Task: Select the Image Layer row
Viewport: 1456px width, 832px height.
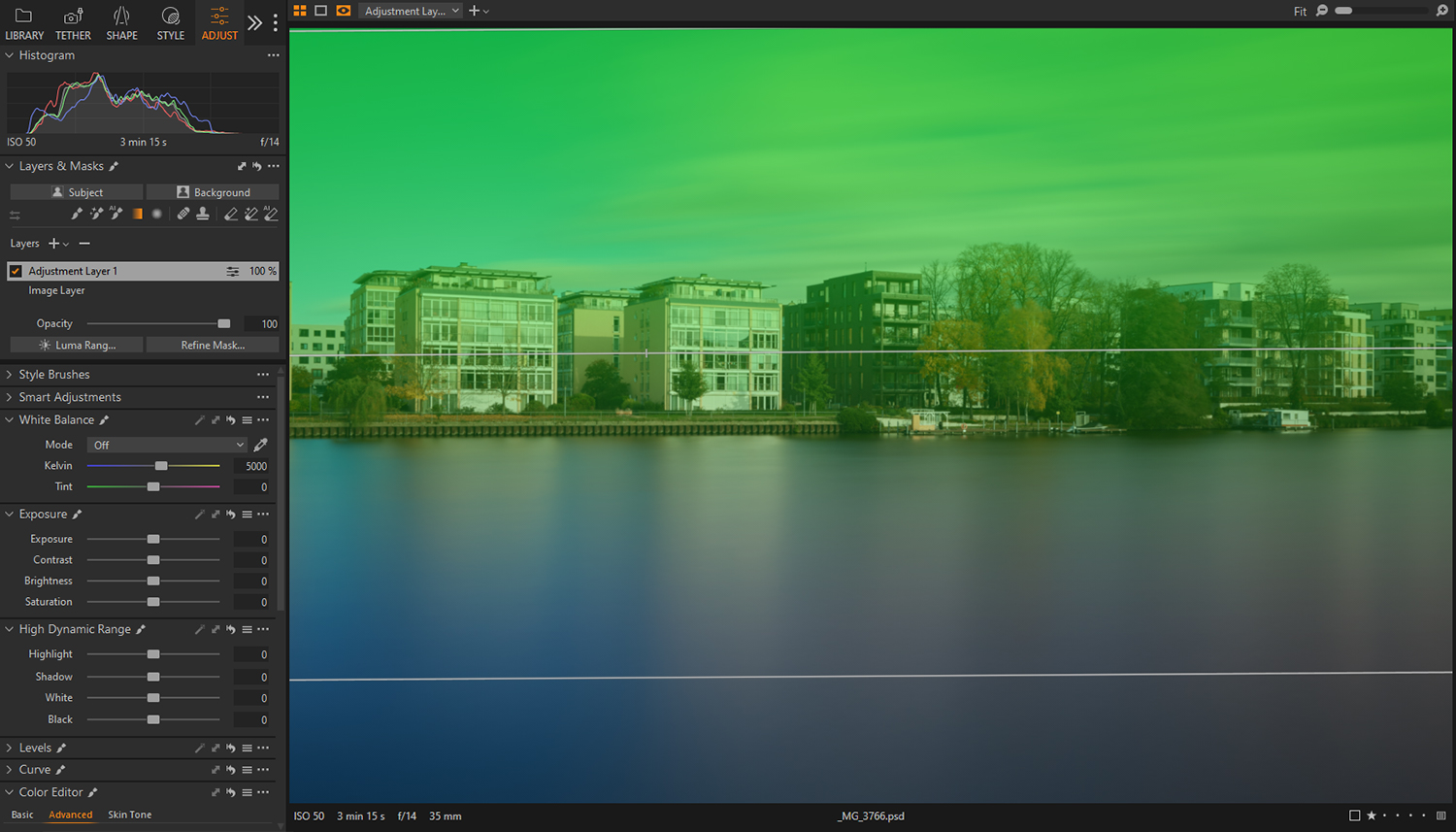Action: 144,290
